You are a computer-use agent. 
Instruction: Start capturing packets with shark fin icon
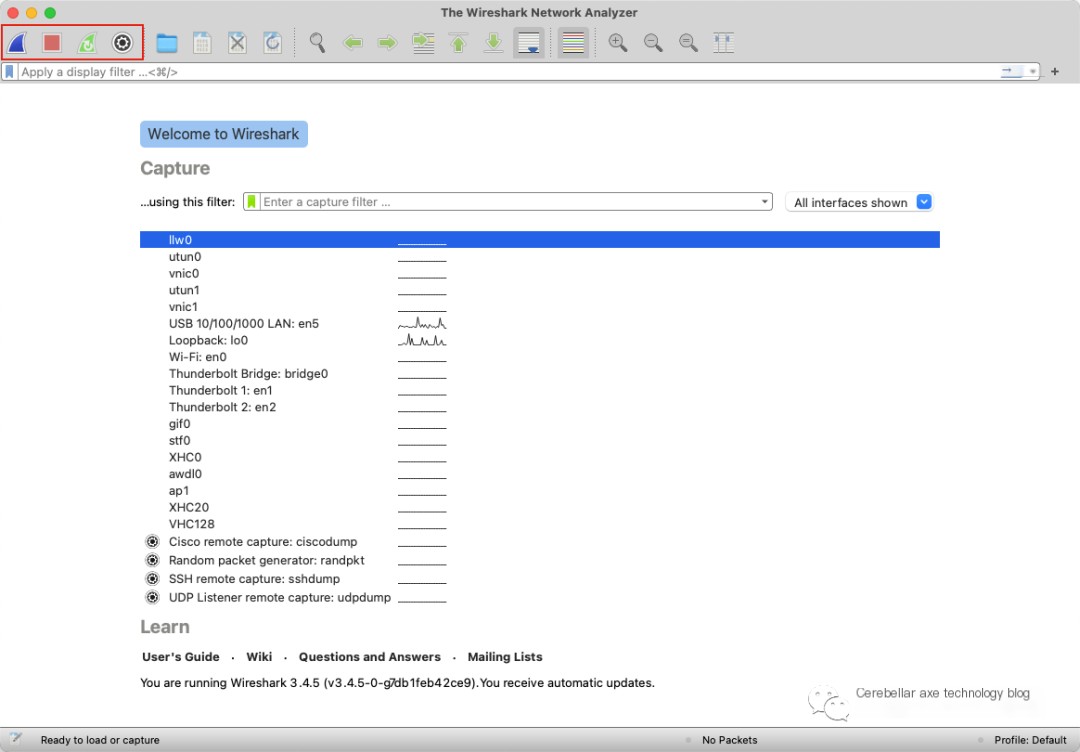pyautogui.click(x=17, y=43)
